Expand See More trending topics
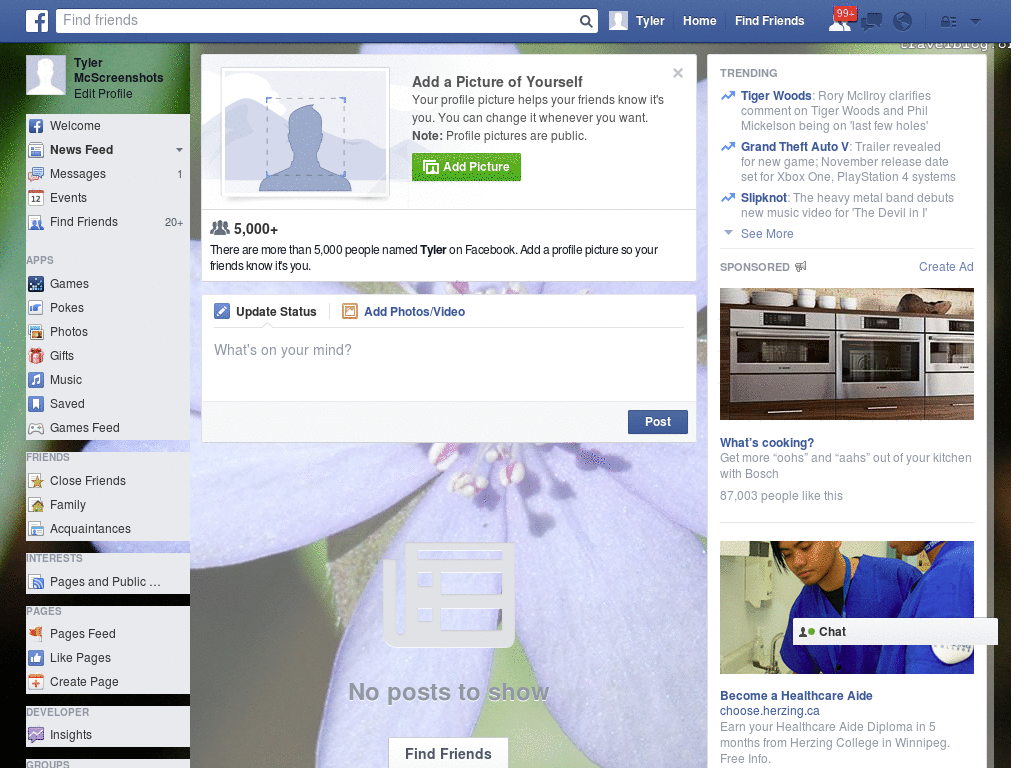Image resolution: width=1024 pixels, height=768 pixels. 767,234
